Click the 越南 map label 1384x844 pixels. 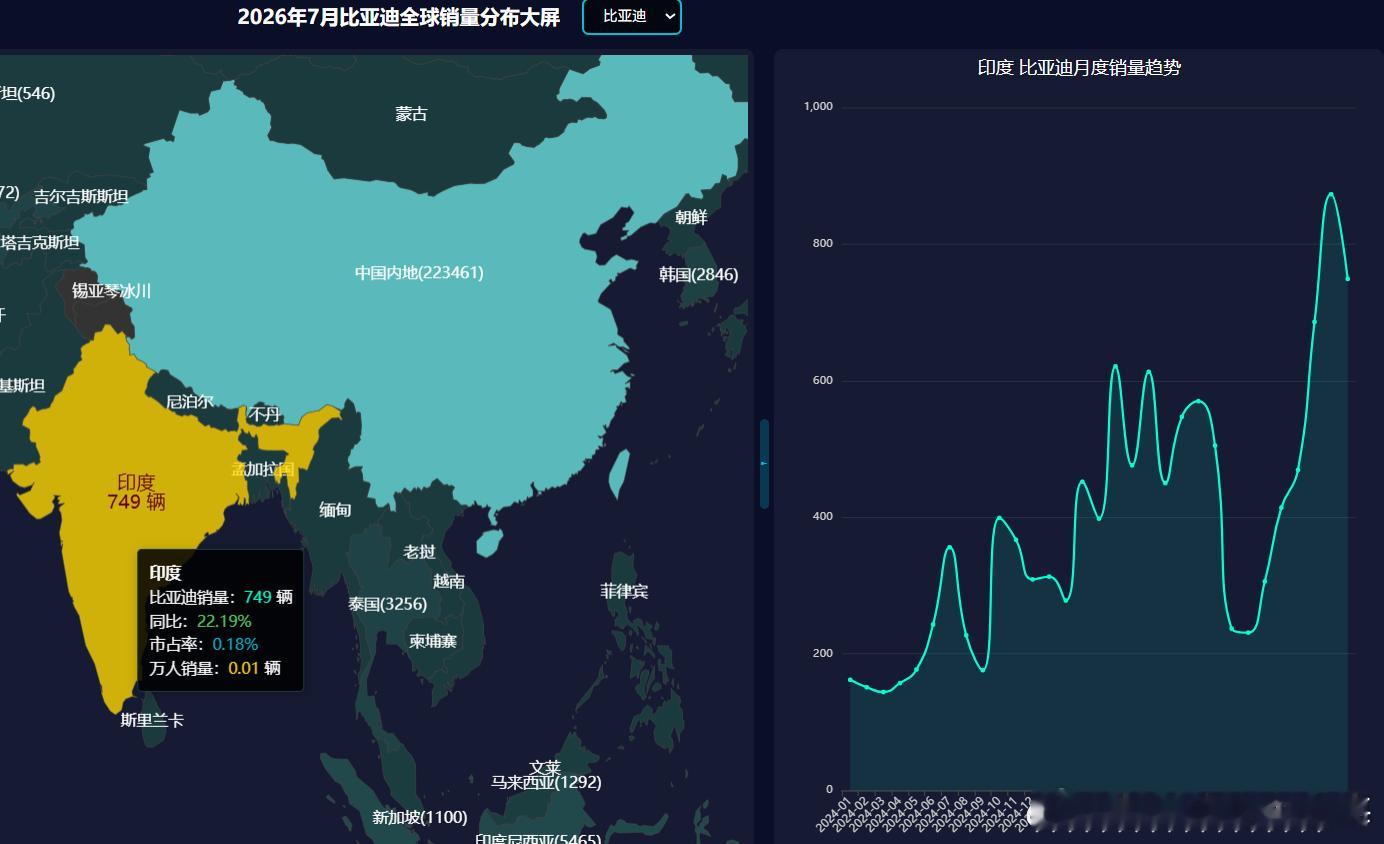tap(449, 581)
